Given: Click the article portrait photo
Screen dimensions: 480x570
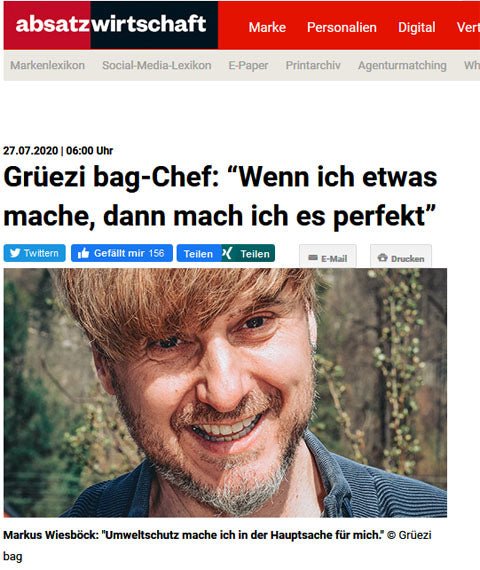Looking at the screenshot, I should [225, 393].
